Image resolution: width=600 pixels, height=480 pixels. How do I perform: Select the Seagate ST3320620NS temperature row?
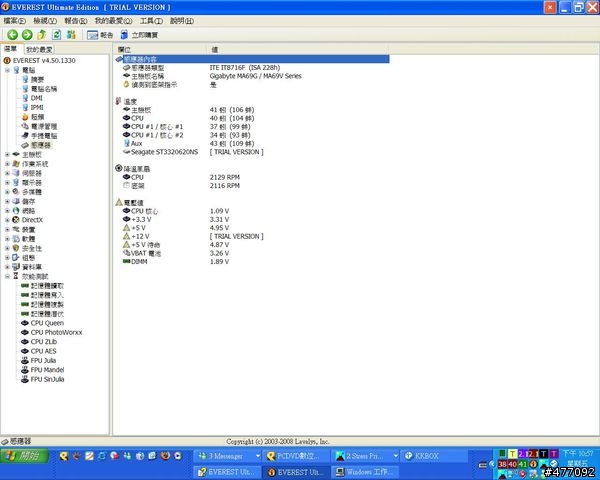193,152
